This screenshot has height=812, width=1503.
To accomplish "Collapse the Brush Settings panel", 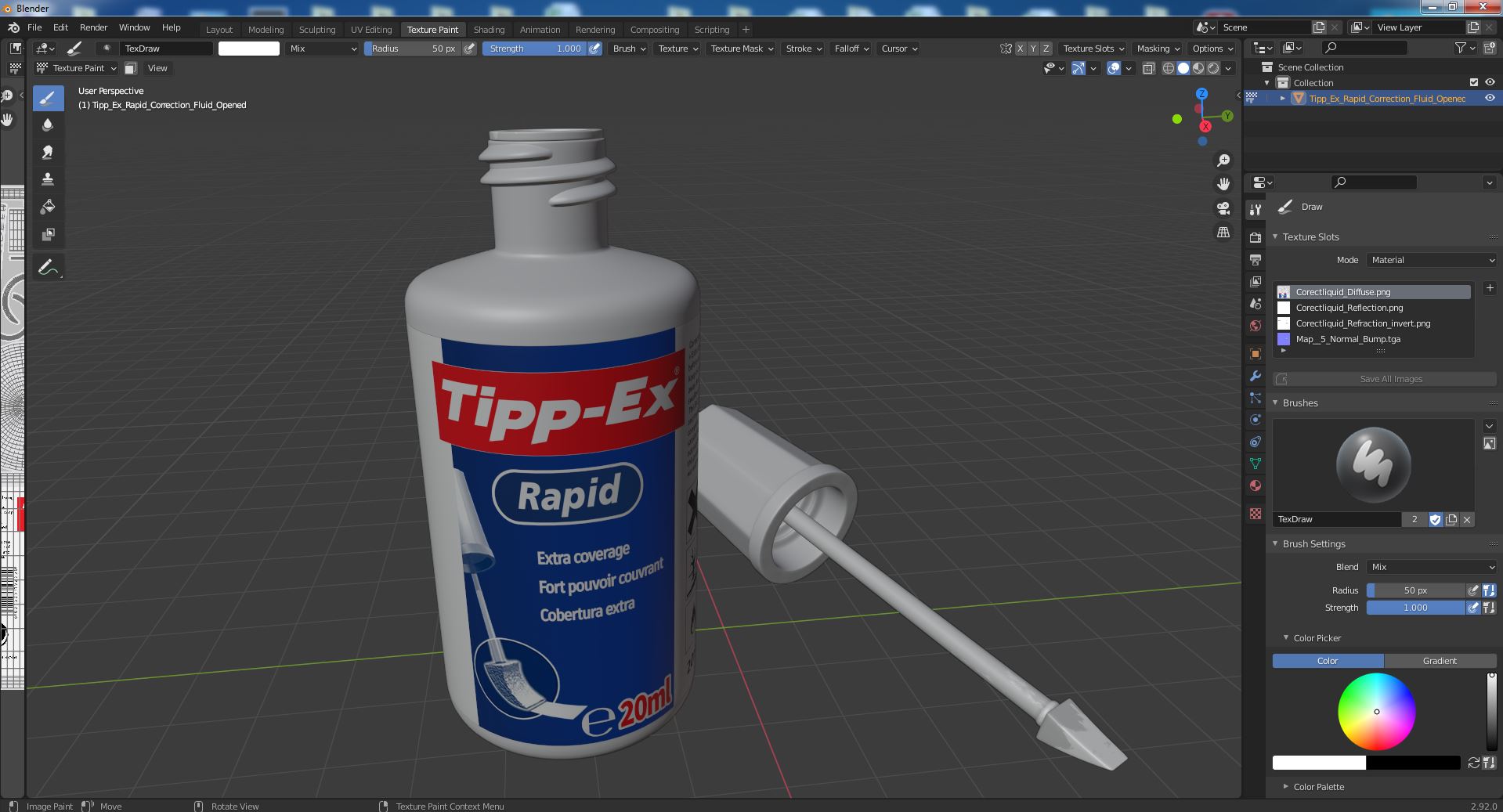I will [x=1313, y=543].
